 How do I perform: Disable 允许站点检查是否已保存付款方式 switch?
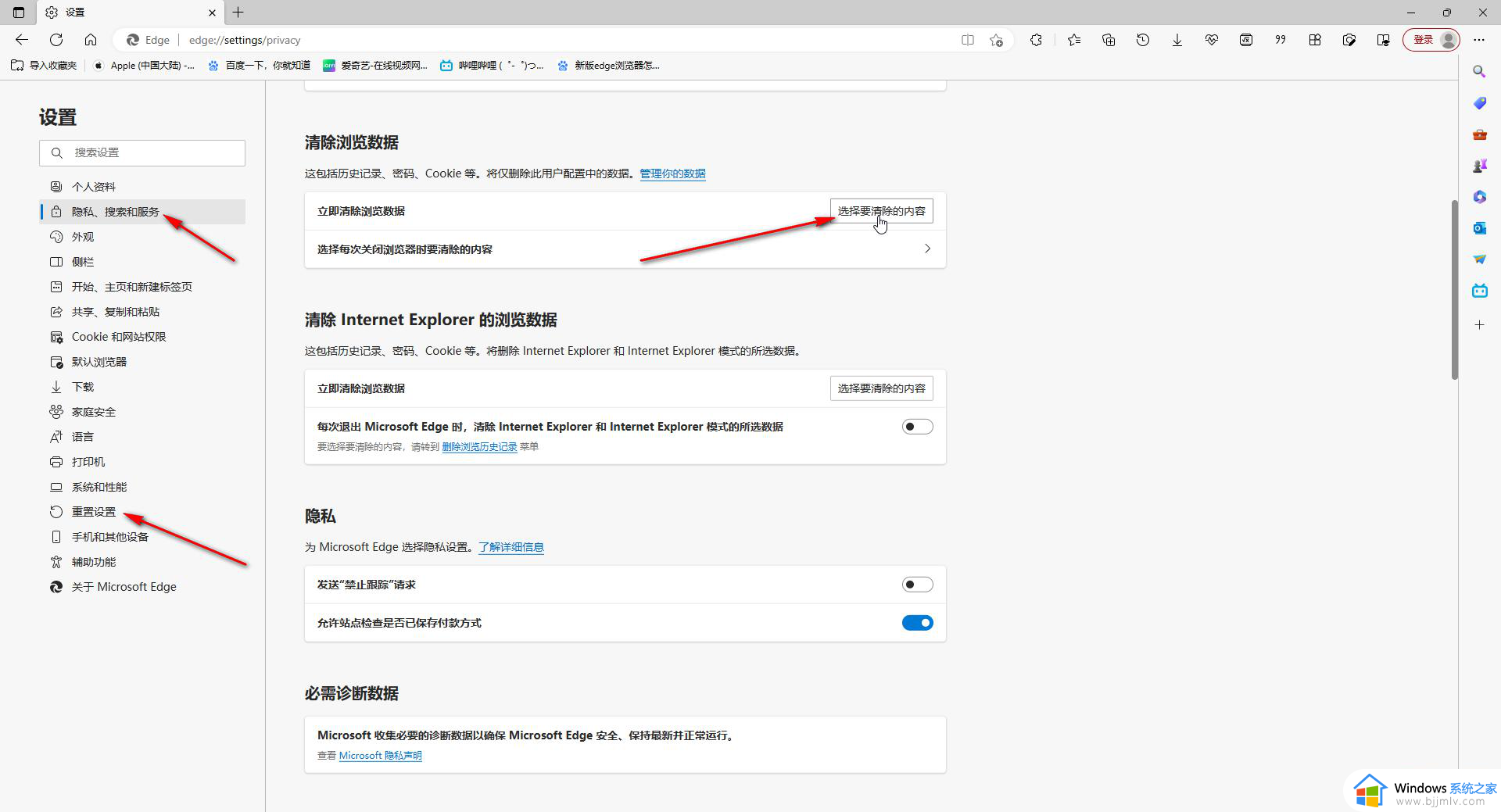click(x=917, y=623)
